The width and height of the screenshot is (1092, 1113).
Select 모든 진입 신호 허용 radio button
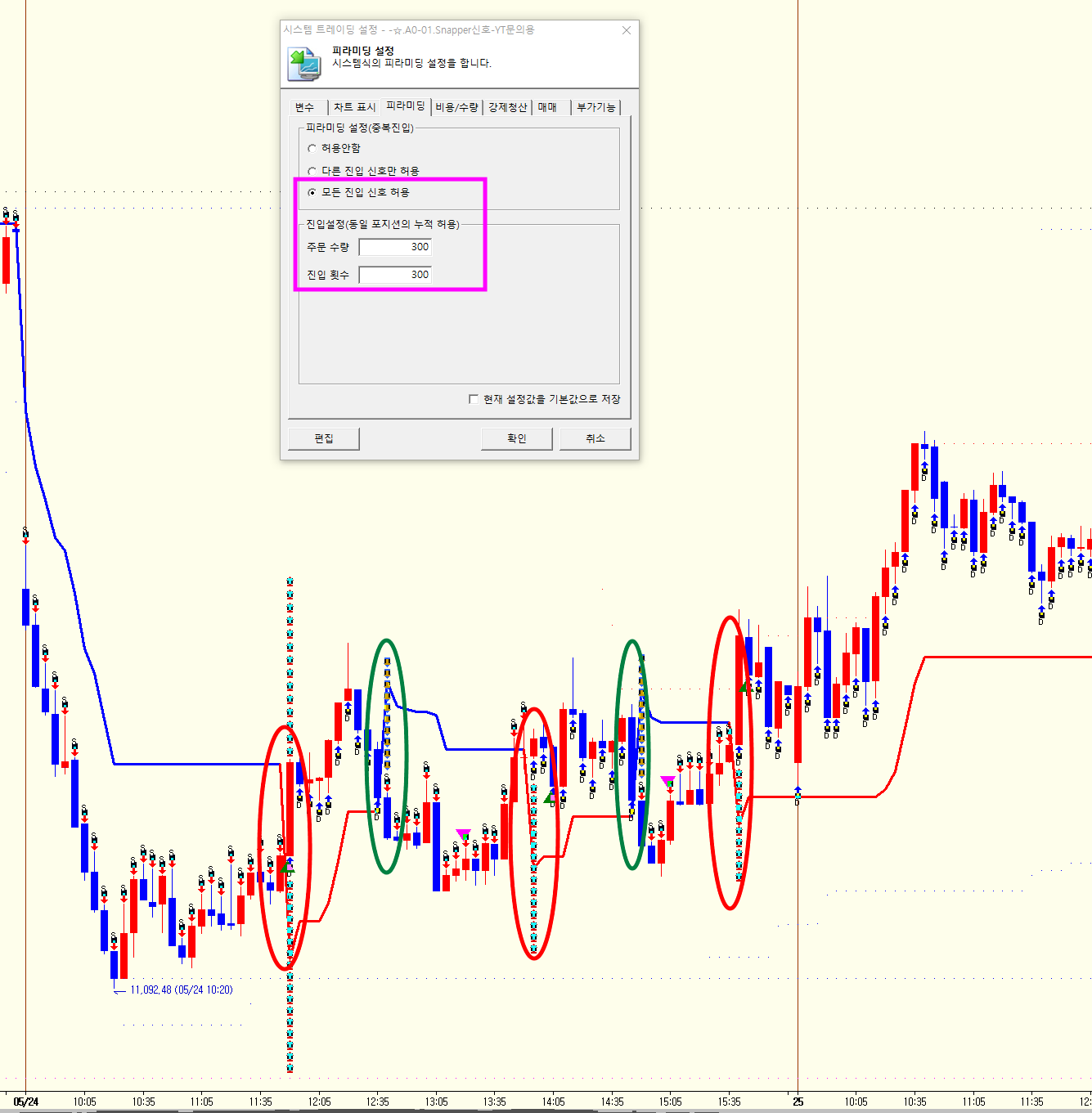point(312,192)
